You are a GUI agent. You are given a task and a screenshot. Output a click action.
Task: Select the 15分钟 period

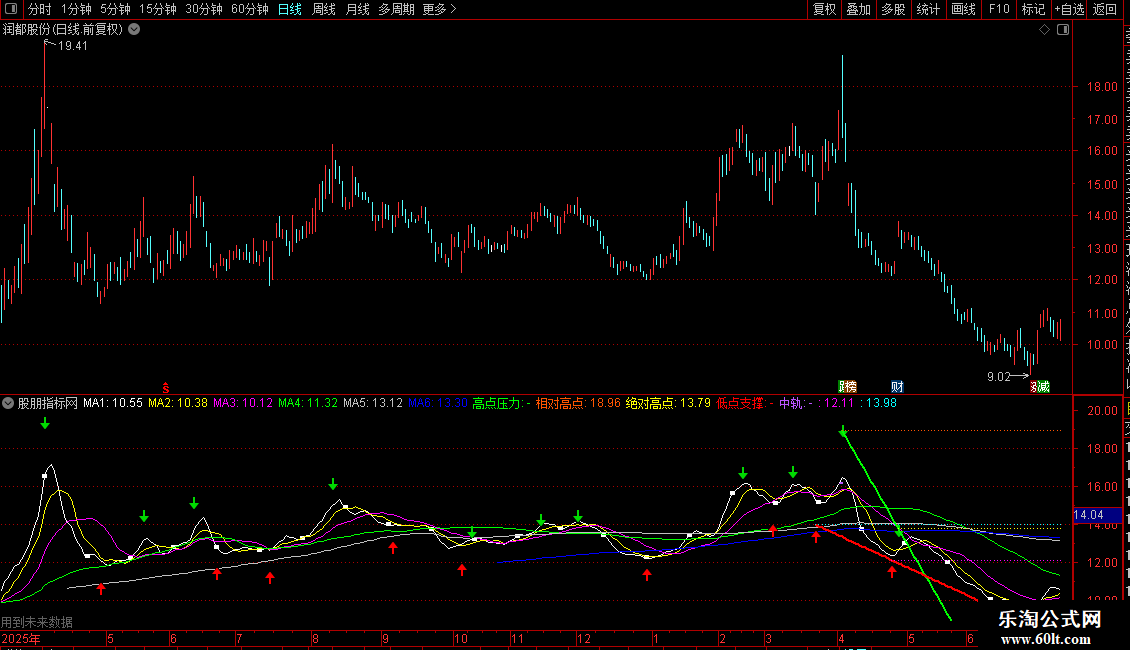click(x=157, y=9)
